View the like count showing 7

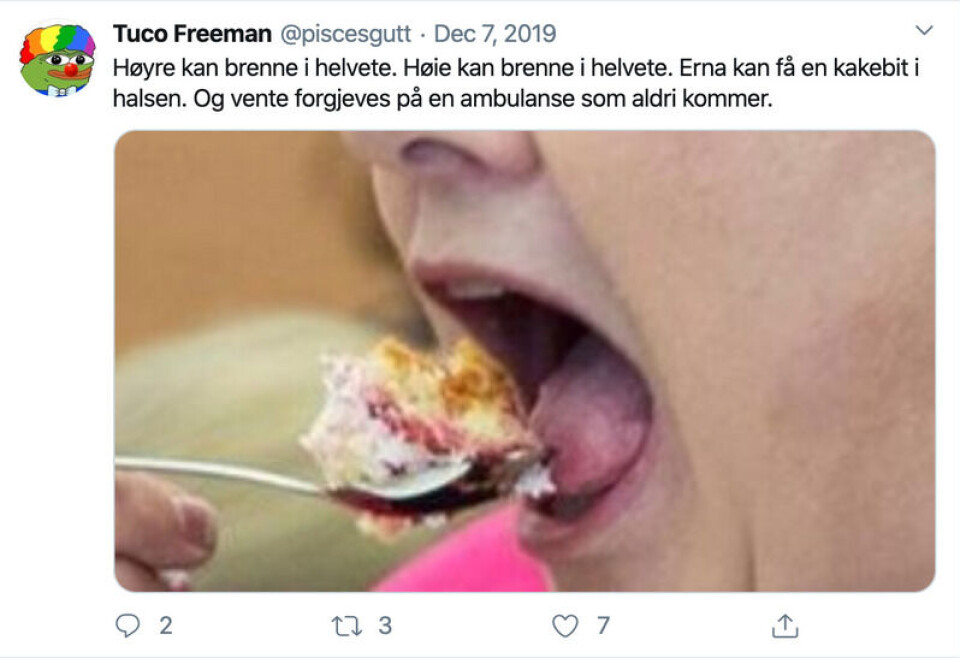pos(603,626)
